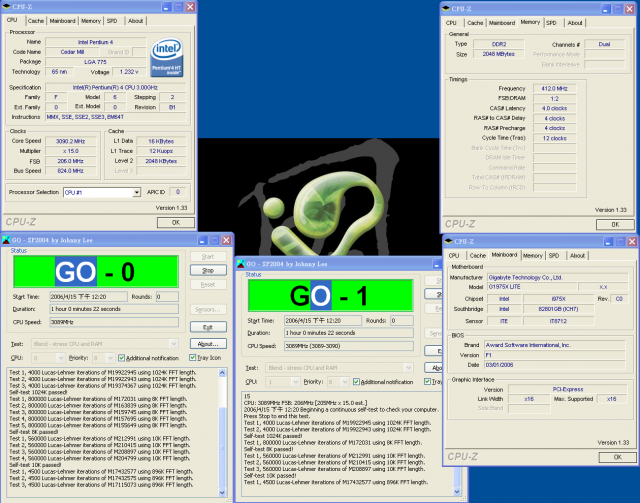This screenshot has width=640, height=503.
Task: Click CPU-Z title icon in CPU window
Action: coord(6,7)
